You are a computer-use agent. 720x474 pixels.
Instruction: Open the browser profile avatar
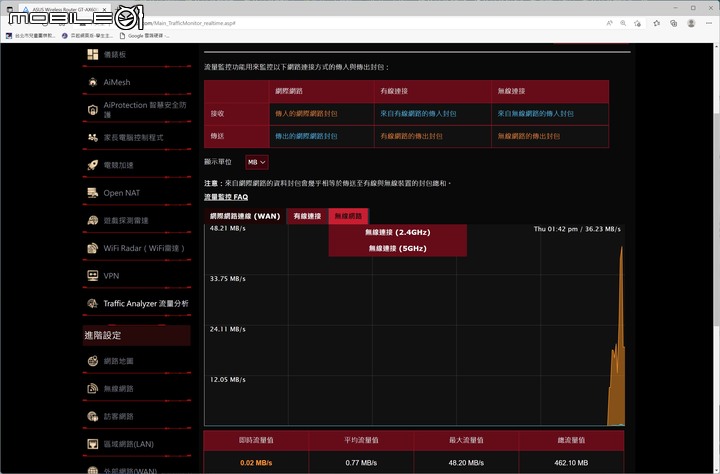[x=691, y=23]
